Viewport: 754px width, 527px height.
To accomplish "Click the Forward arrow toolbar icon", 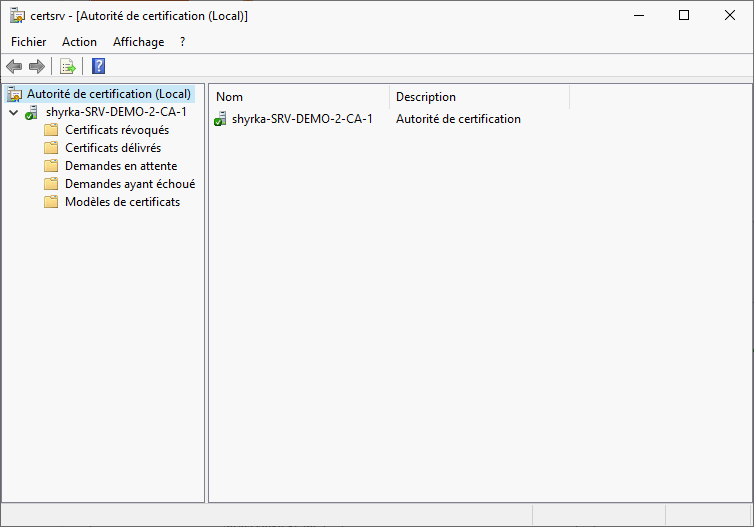I will [37, 67].
